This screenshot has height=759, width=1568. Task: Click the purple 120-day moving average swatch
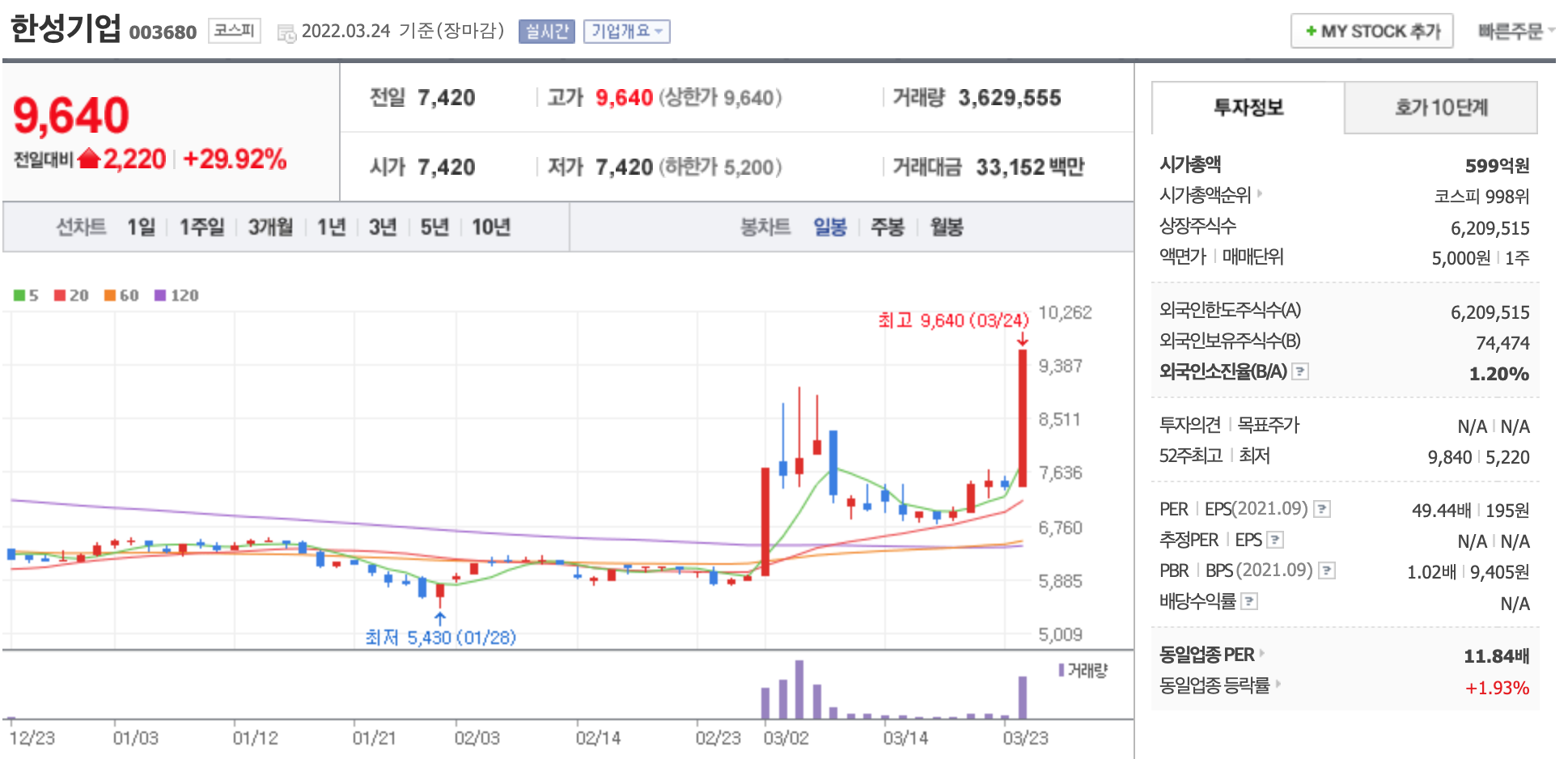point(160,295)
